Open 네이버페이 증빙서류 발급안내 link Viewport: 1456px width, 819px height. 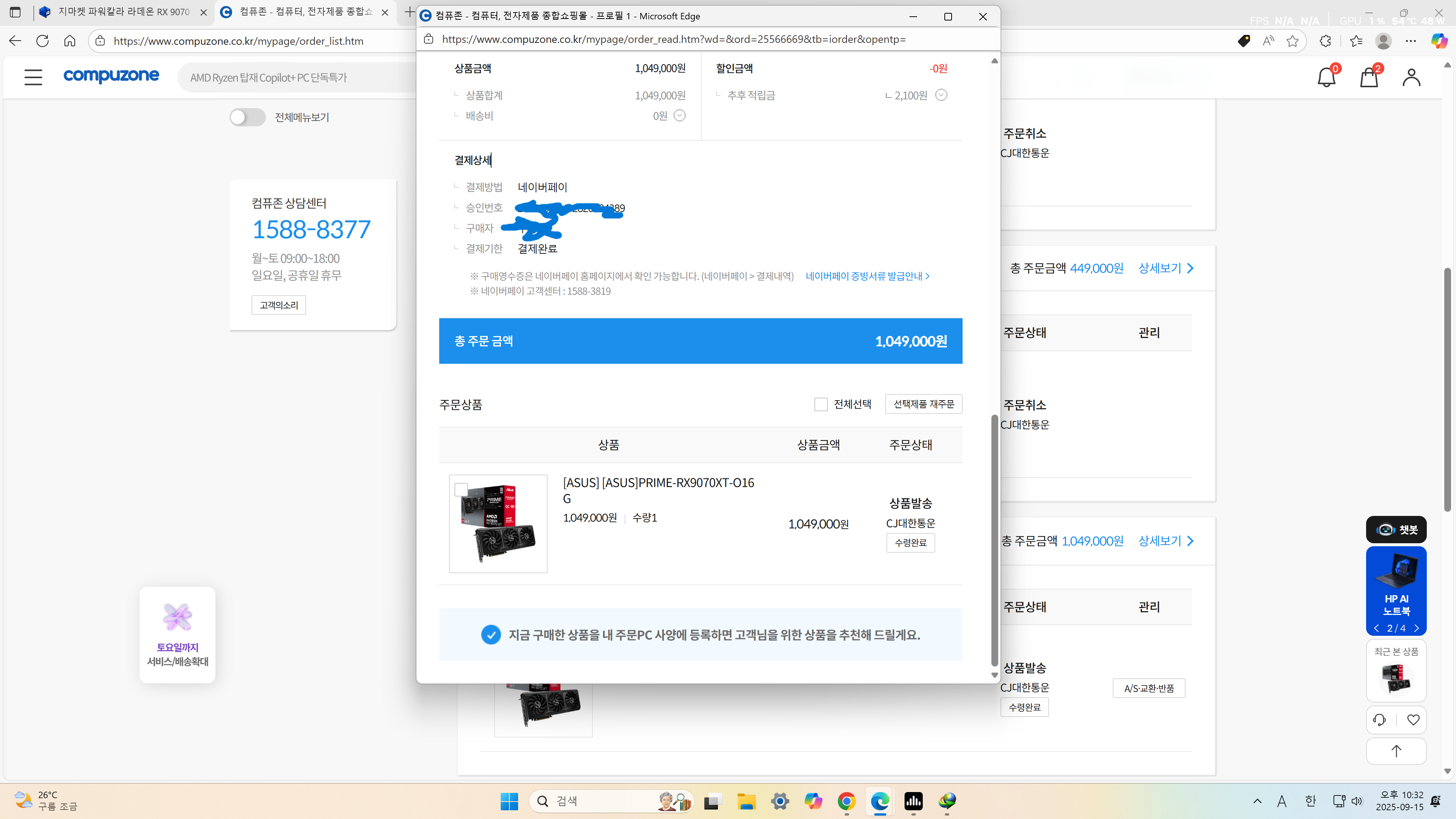[x=867, y=276]
